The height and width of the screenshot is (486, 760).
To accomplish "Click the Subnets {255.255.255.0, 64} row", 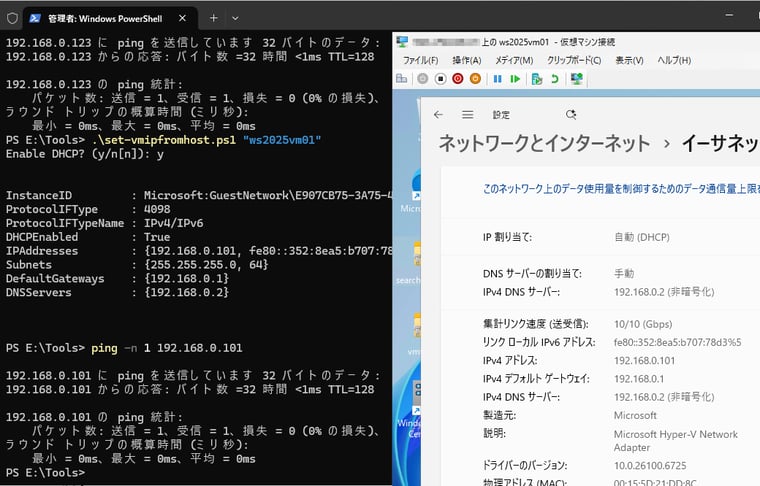I will point(137,265).
